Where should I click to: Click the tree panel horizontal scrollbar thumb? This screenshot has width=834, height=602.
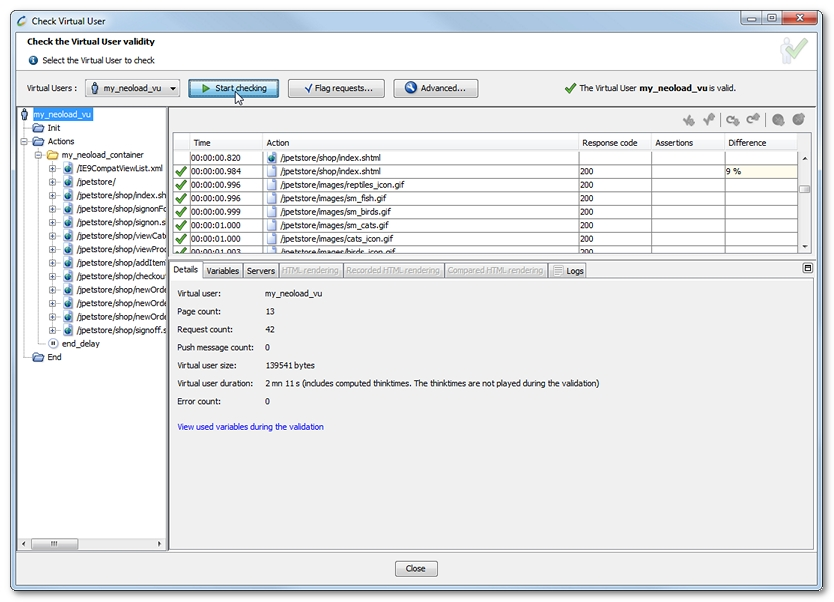[x=54, y=544]
